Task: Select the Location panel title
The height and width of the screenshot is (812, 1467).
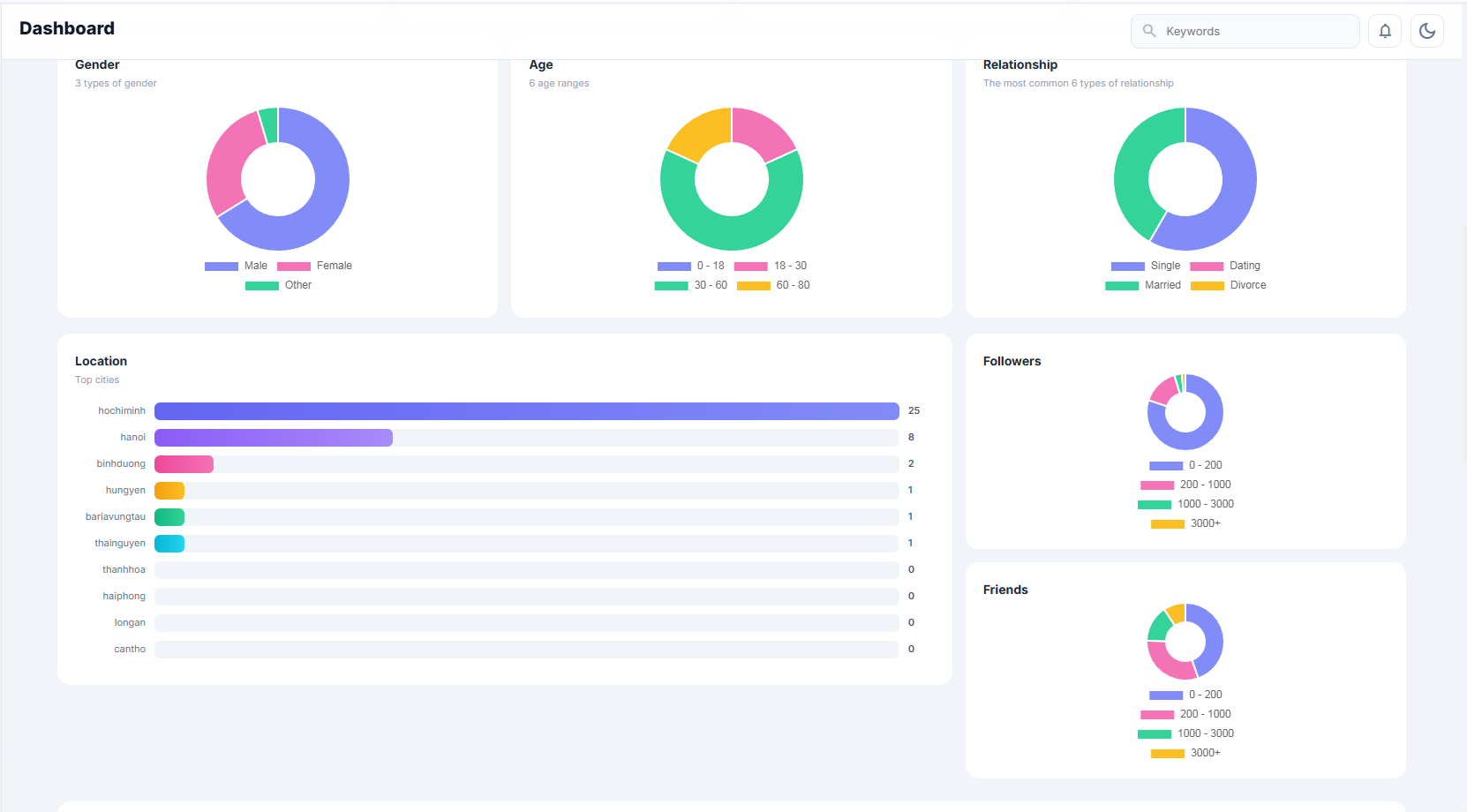Action: coord(101,361)
